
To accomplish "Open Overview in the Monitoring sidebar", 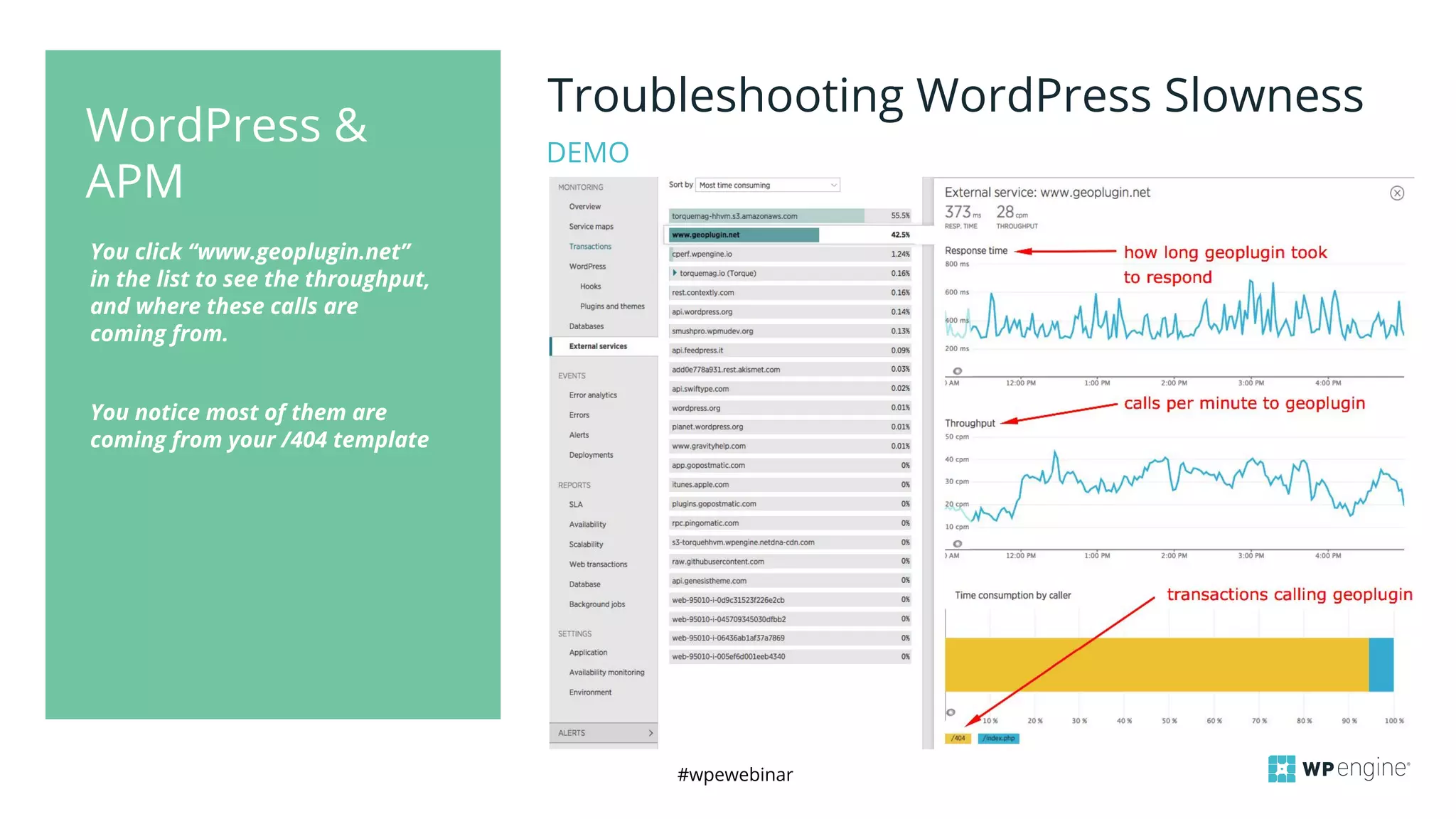I will pos(584,207).
